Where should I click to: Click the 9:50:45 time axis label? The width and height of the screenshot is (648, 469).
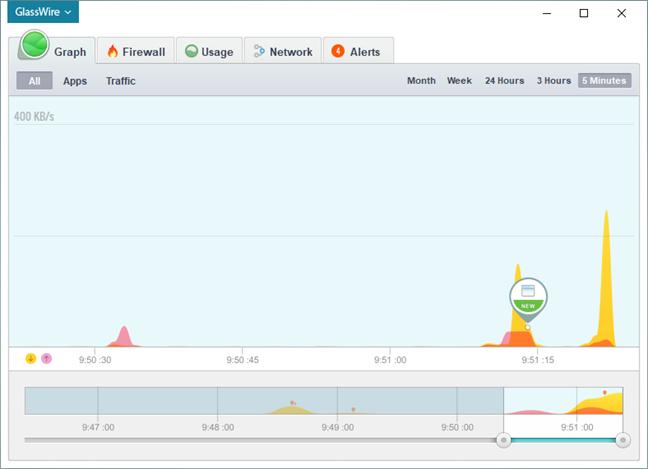[x=242, y=360]
